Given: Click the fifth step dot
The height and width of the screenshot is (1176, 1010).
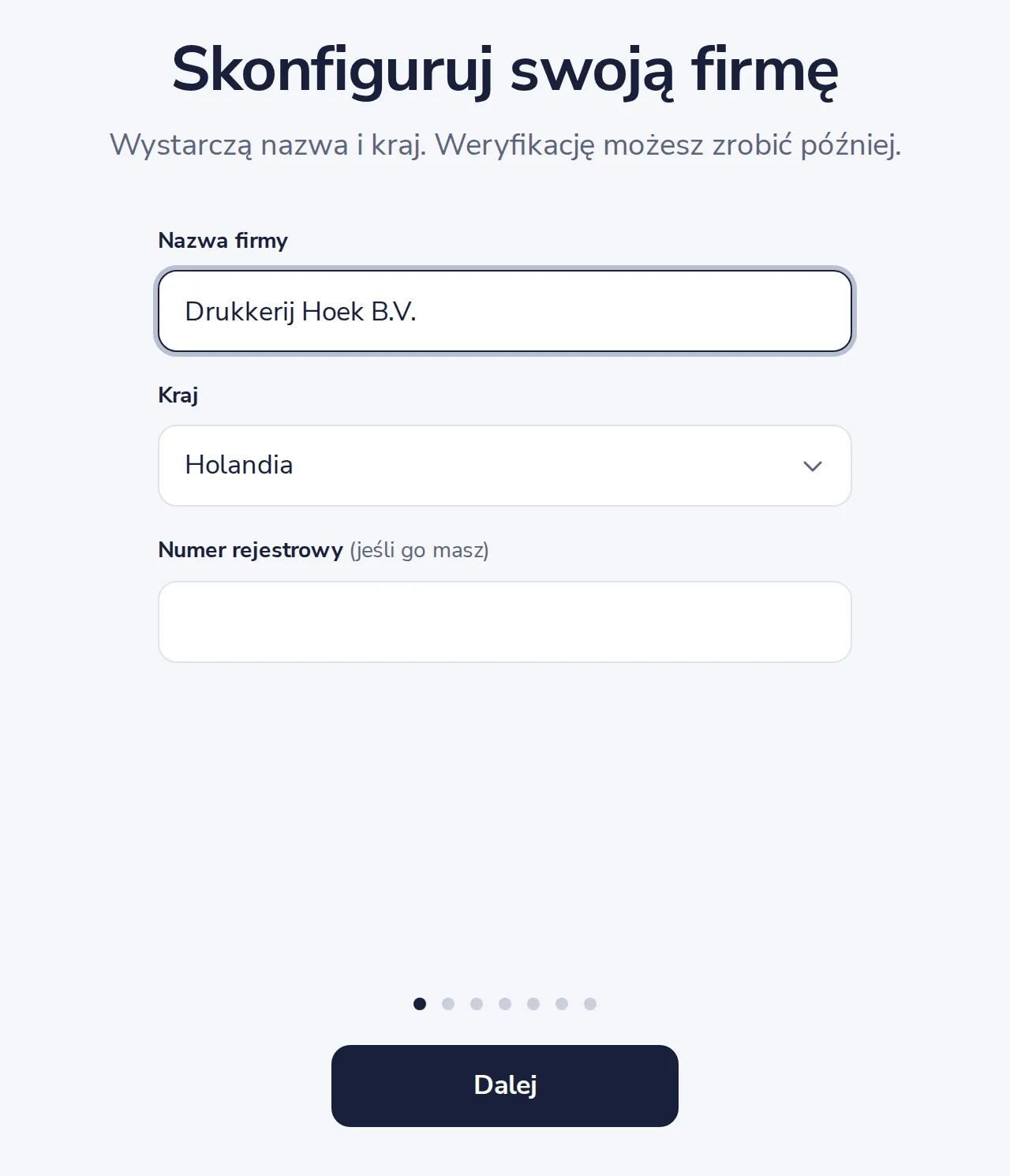Looking at the screenshot, I should (x=533, y=1004).
